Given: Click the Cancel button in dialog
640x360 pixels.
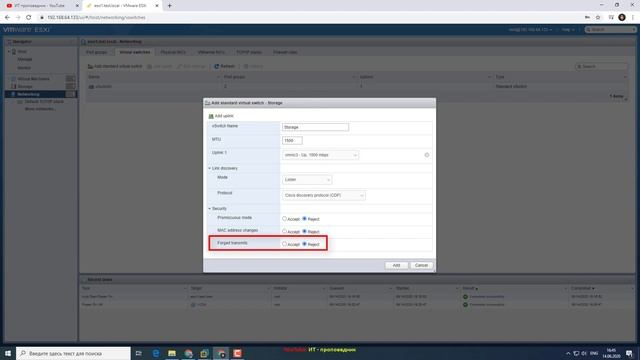Looking at the screenshot, I should (x=421, y=265).
